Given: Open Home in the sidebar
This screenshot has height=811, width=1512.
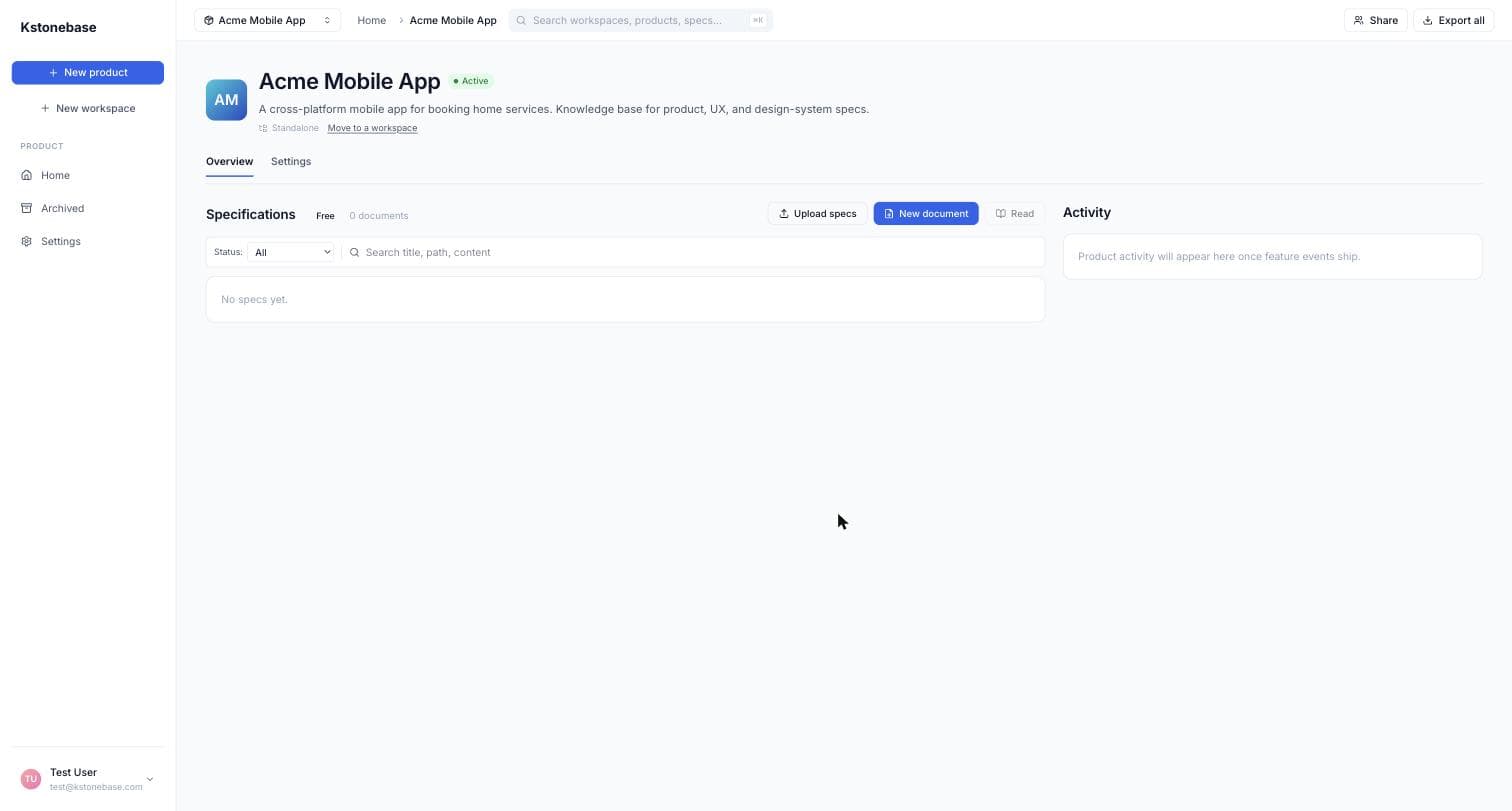Looking at the screenshot, I should (x=88, y=175).
